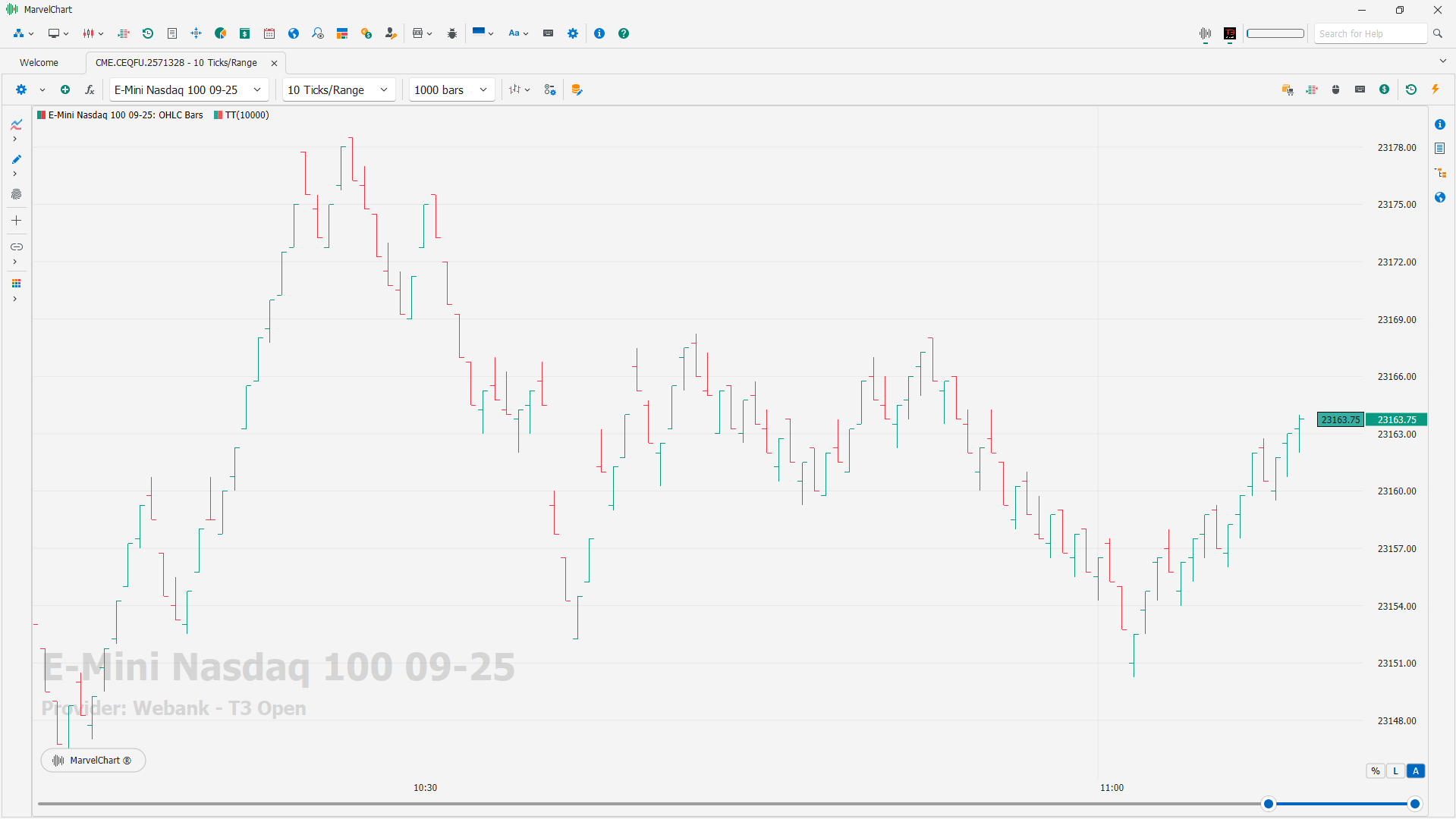Toggle mouse trading icon in chart toolbar
1456x819 pixels.
(x=1336, y=89)
